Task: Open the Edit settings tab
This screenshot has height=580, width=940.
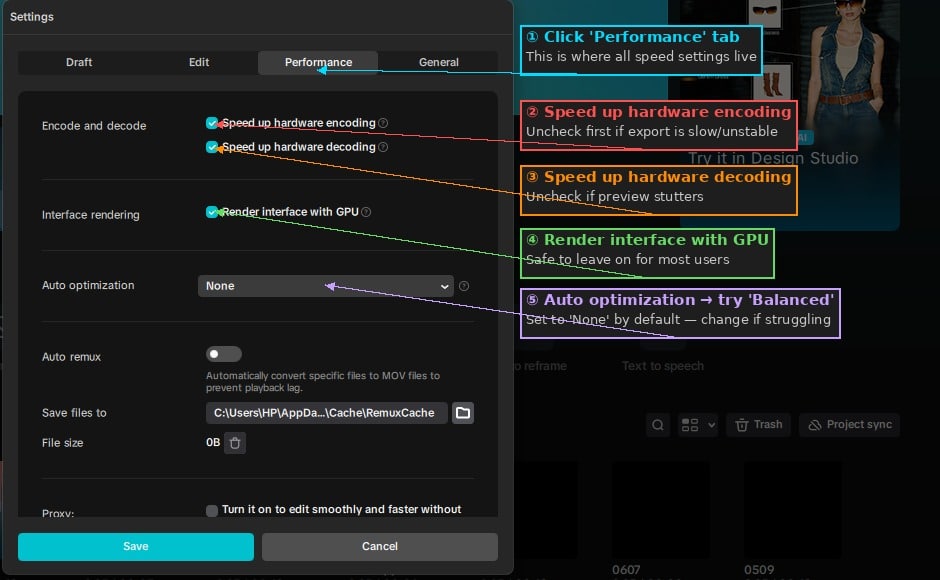Action: (x=198, y=62)
